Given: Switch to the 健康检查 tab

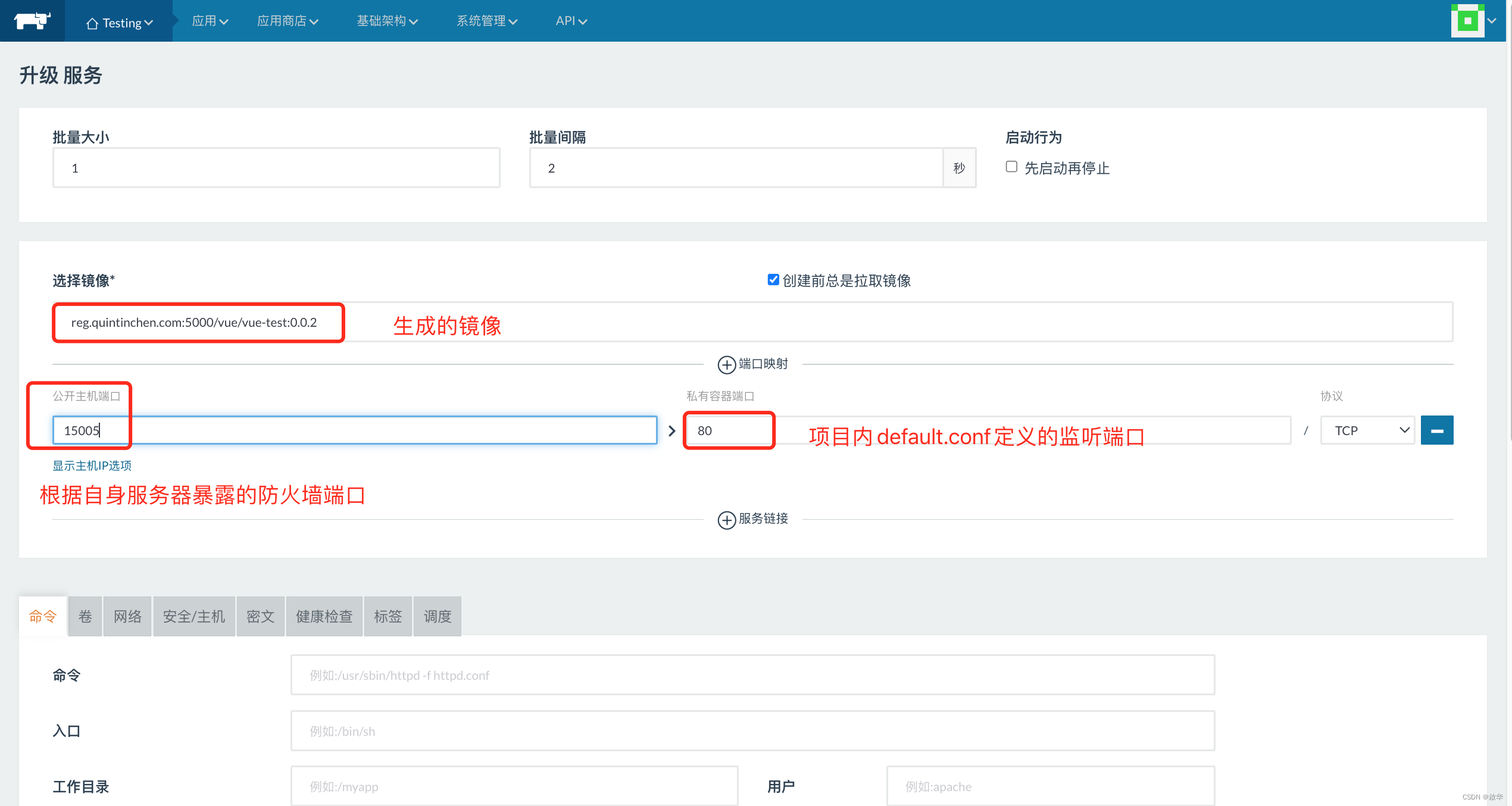Looking at the screenshot, I should 324,616.
